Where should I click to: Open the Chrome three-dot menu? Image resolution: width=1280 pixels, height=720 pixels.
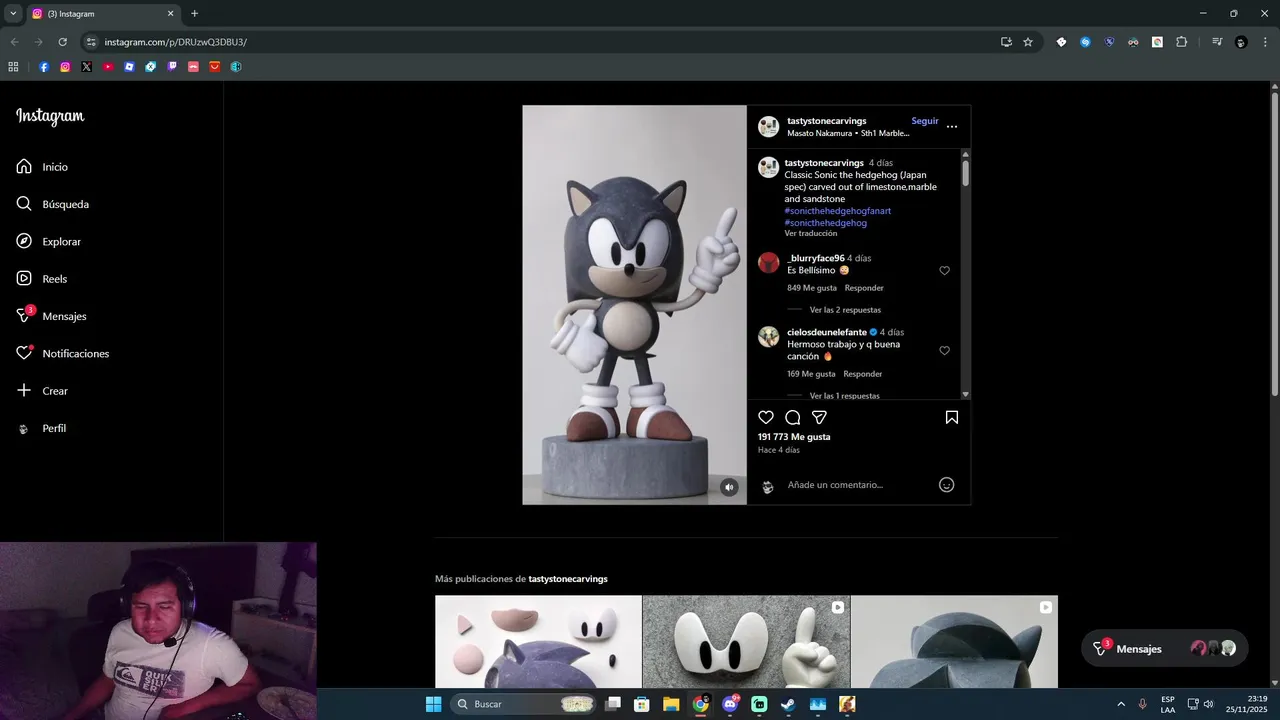click(1263, 42)
